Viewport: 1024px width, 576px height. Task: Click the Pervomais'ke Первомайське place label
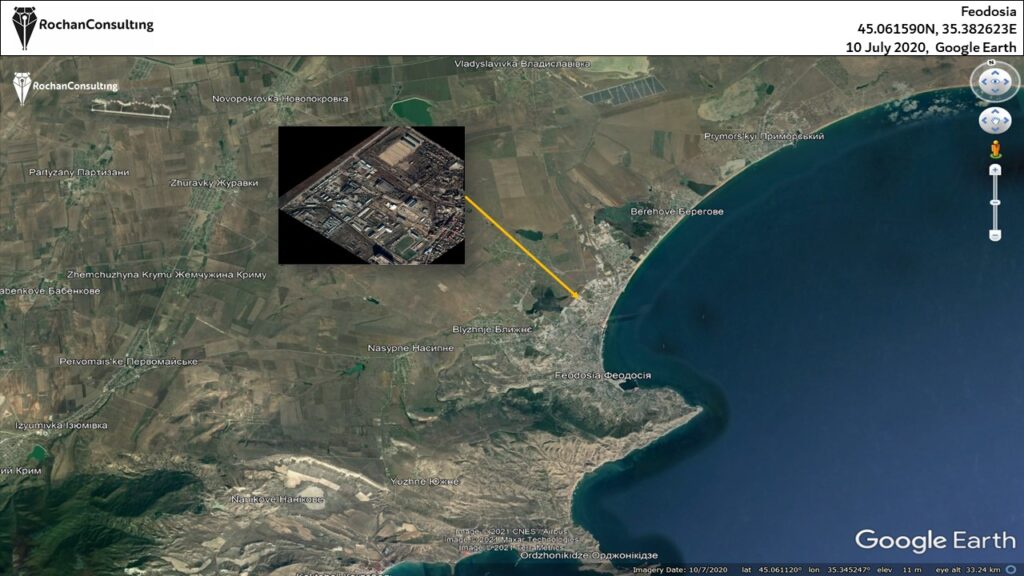pos(129,361)
